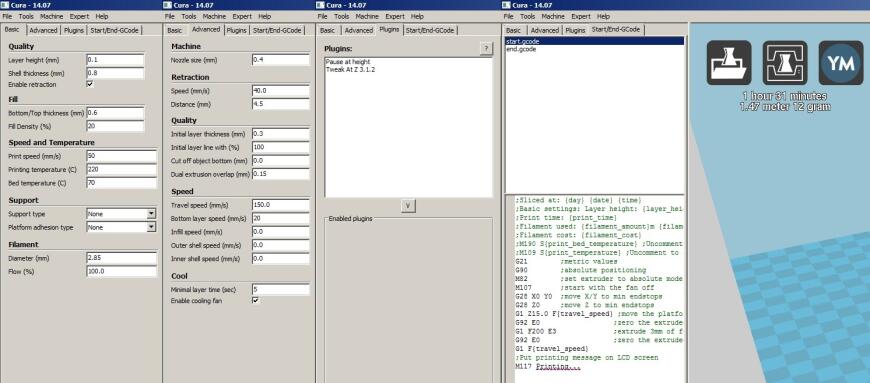Screen dimensions: 870x383
Task: Click the Cut off object bottom field
Action: pos(280,160)
